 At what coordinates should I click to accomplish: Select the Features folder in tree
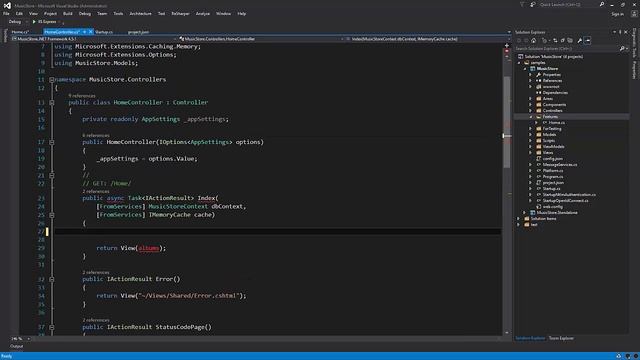550,117
